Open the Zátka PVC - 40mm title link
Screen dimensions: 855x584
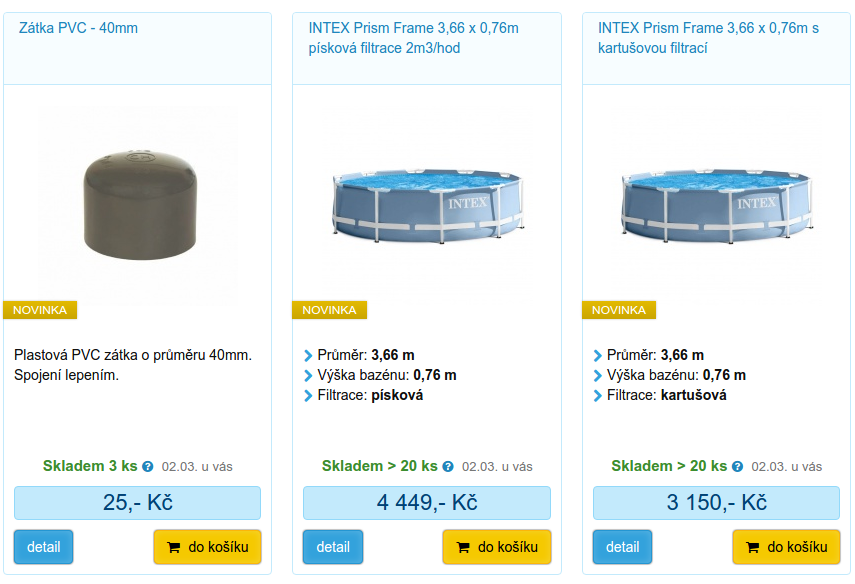pos(78,28)
